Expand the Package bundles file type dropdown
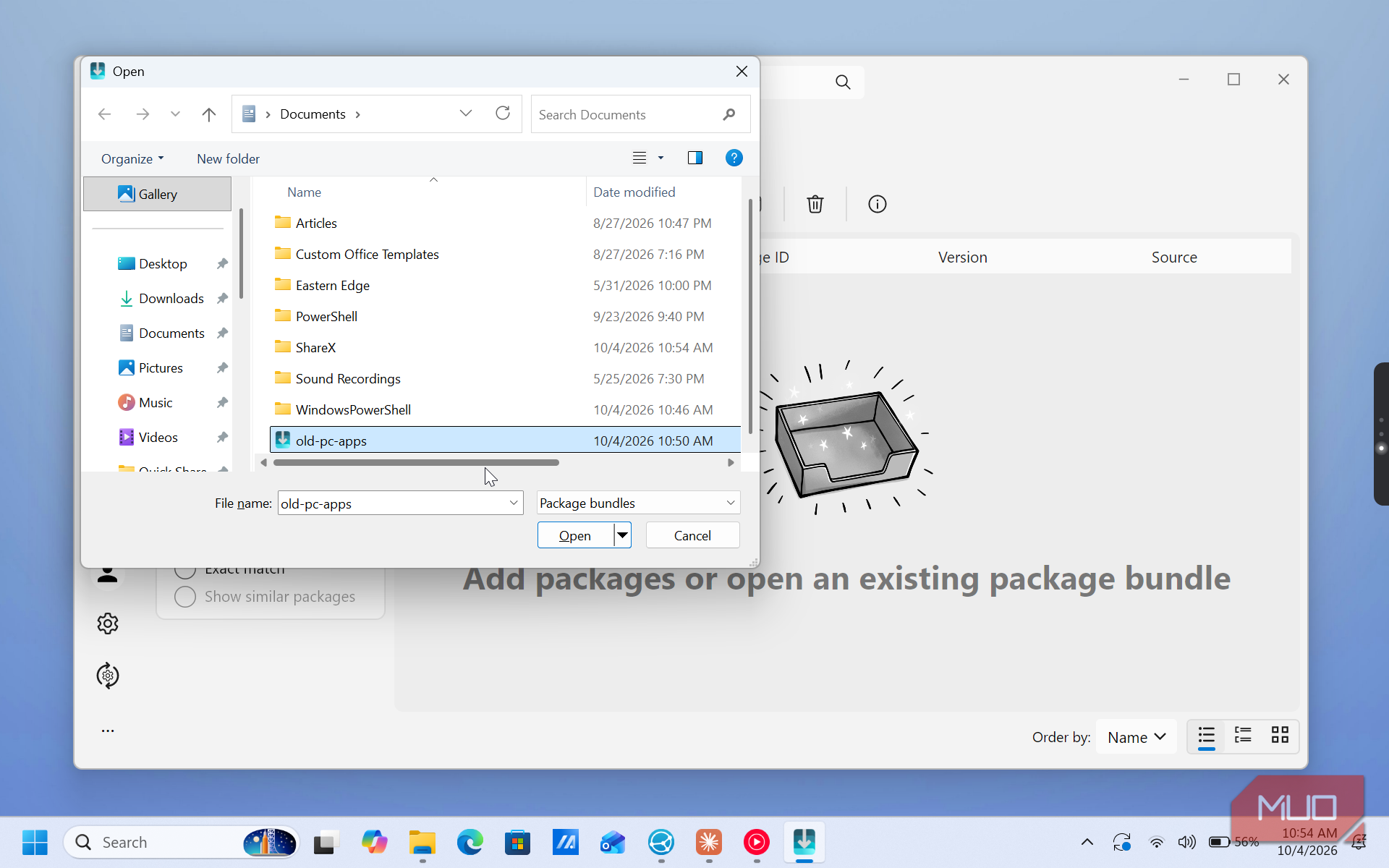 (638, 503)
